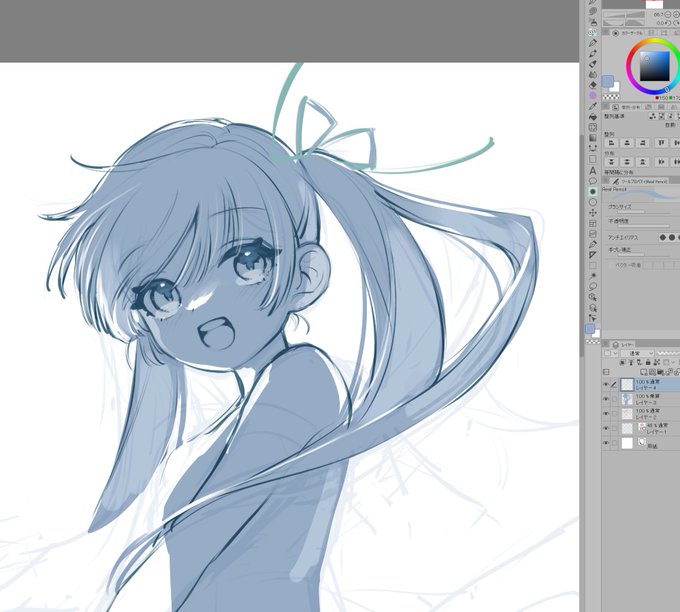Rotate canvas left in Navigator
This screenshot has height=612, width=680.
(668, 23)
